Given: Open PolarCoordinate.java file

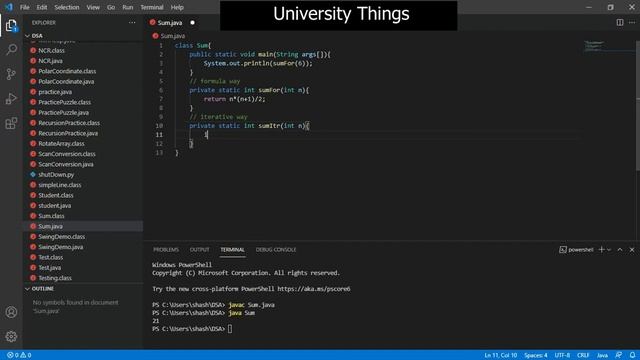Looking at the screenshot, I should (66, 82).
